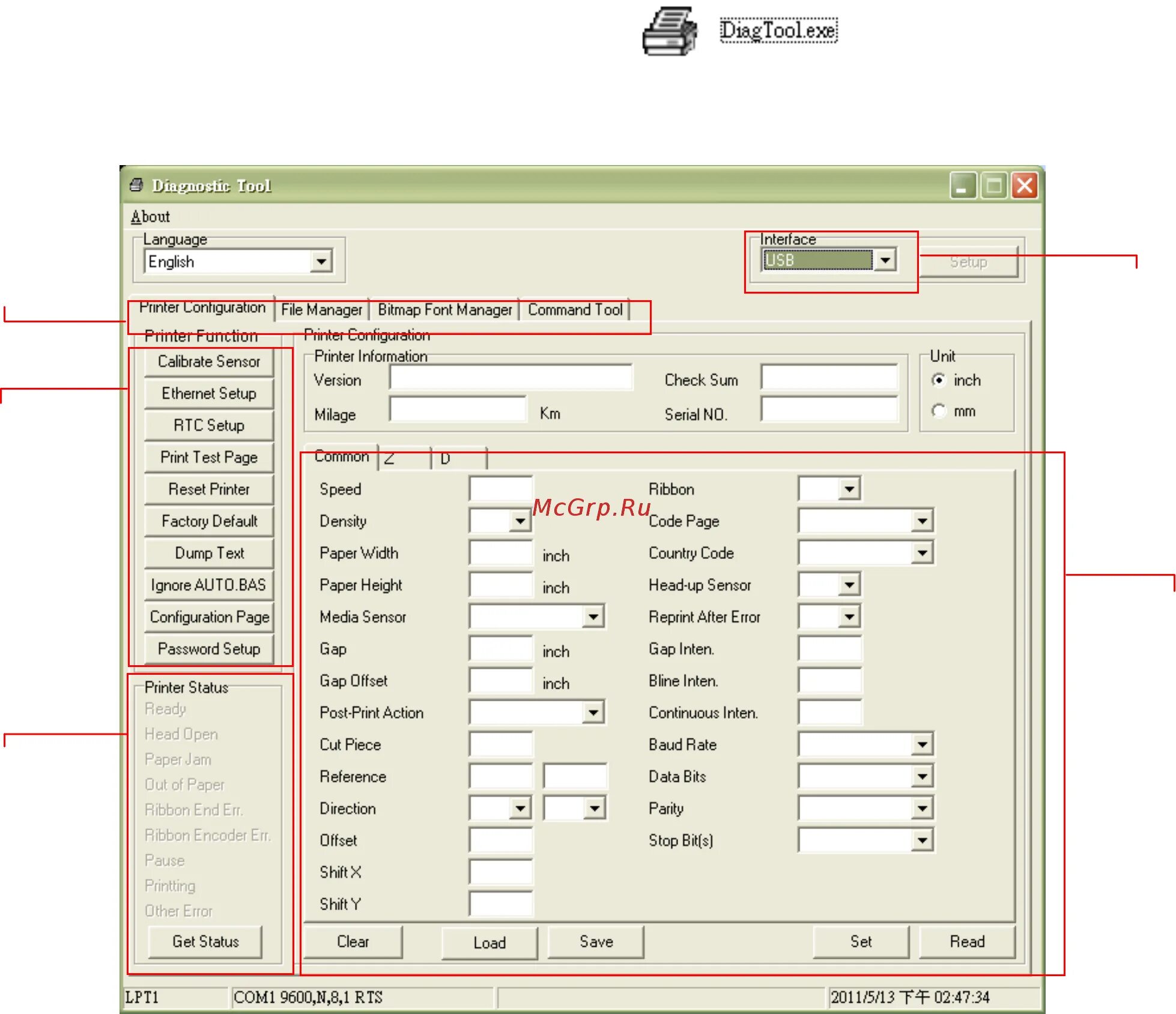Expand the Baud Rate dropdown
Viewport: 1176px width, 1014px height.
(x=922, y=745)
